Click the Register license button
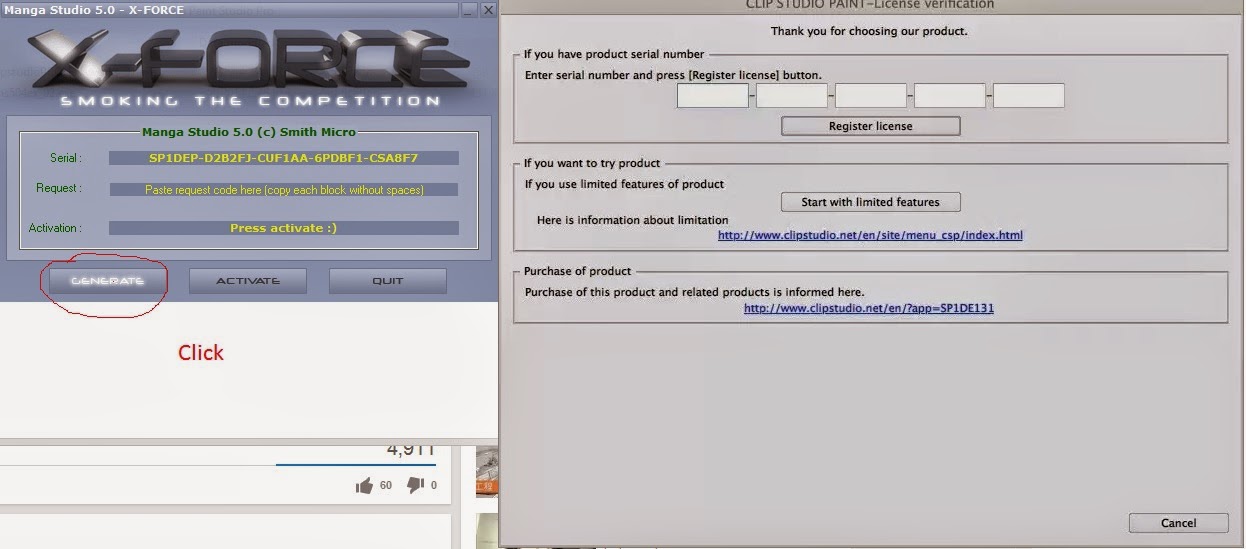The height and width of the screenshot is (549, 1246). [871, 126]
